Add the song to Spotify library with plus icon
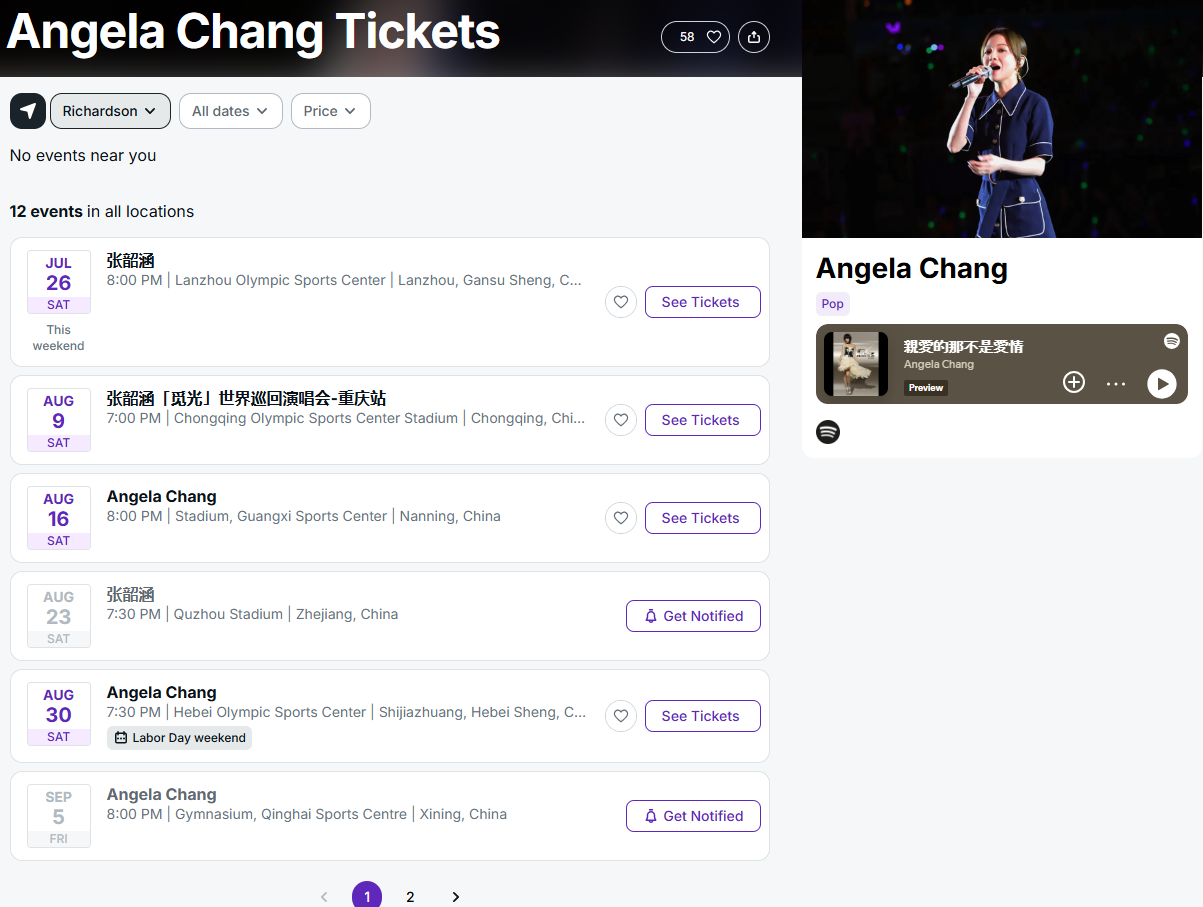Viewport: 1203px width, 907px height. (1074, 382)
